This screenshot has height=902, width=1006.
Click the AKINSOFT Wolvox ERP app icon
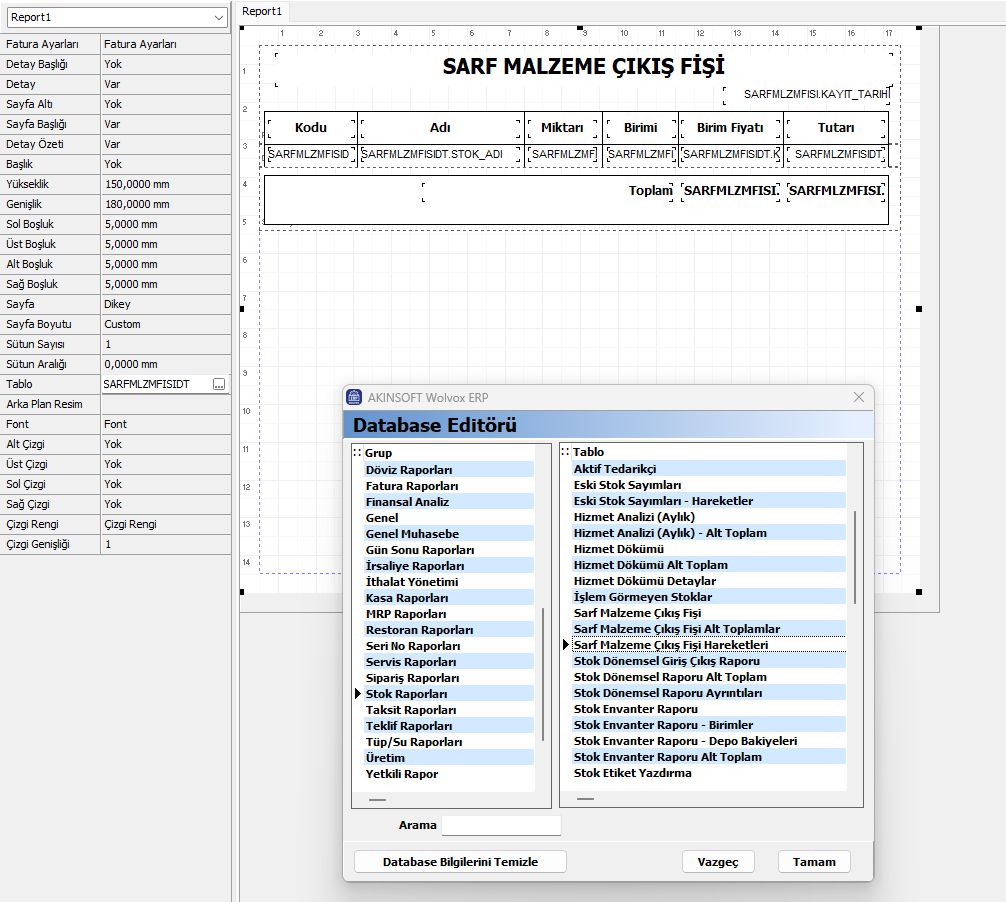pyautogui.click(x=354, y=397)
